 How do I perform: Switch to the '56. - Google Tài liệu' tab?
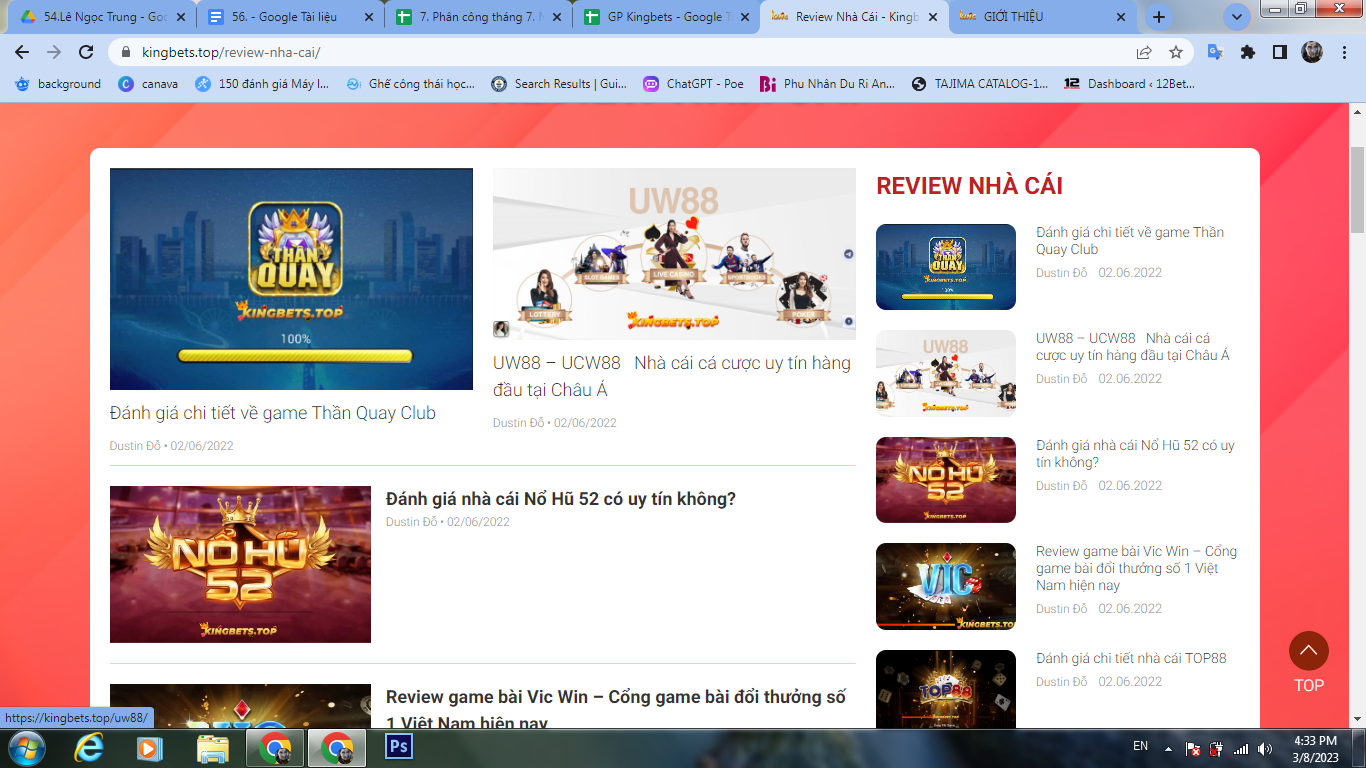[x=289, y=17]
